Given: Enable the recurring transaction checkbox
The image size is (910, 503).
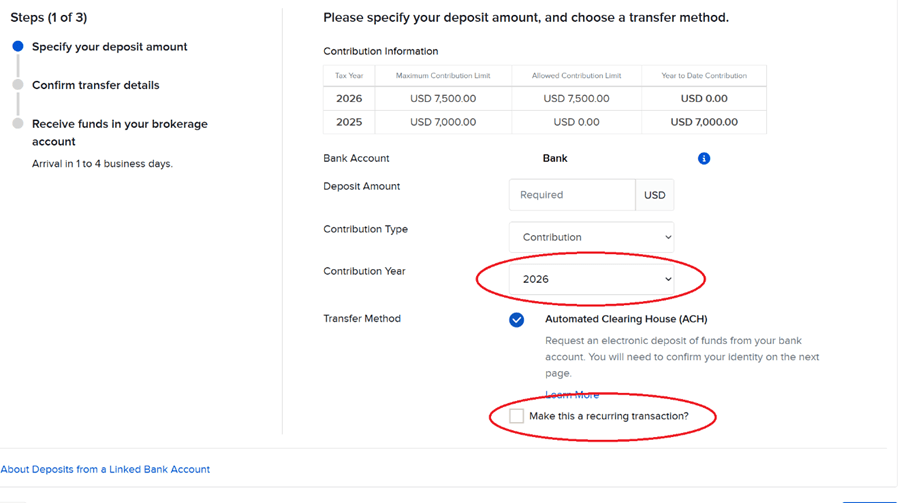Looking at the screenshot, I should click(516, 416).
